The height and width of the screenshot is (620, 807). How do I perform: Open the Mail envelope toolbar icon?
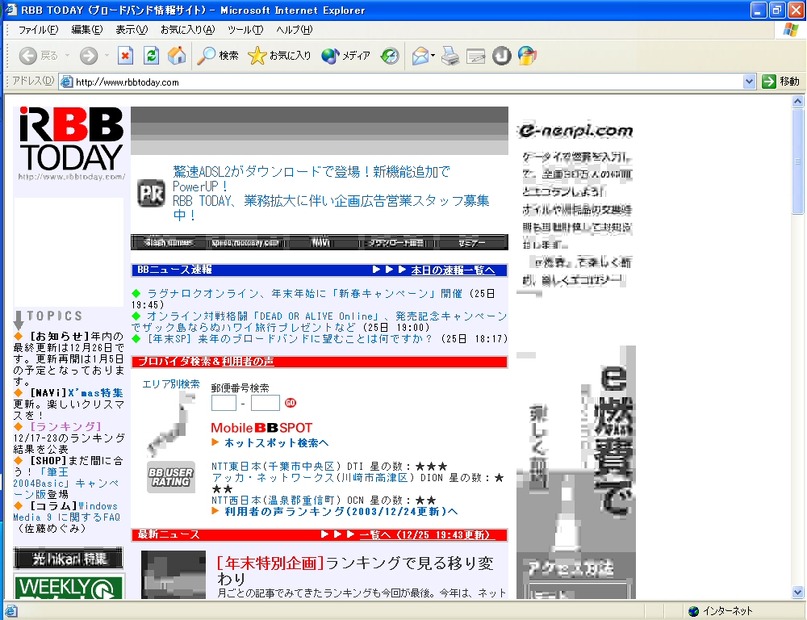coord(420,56)
